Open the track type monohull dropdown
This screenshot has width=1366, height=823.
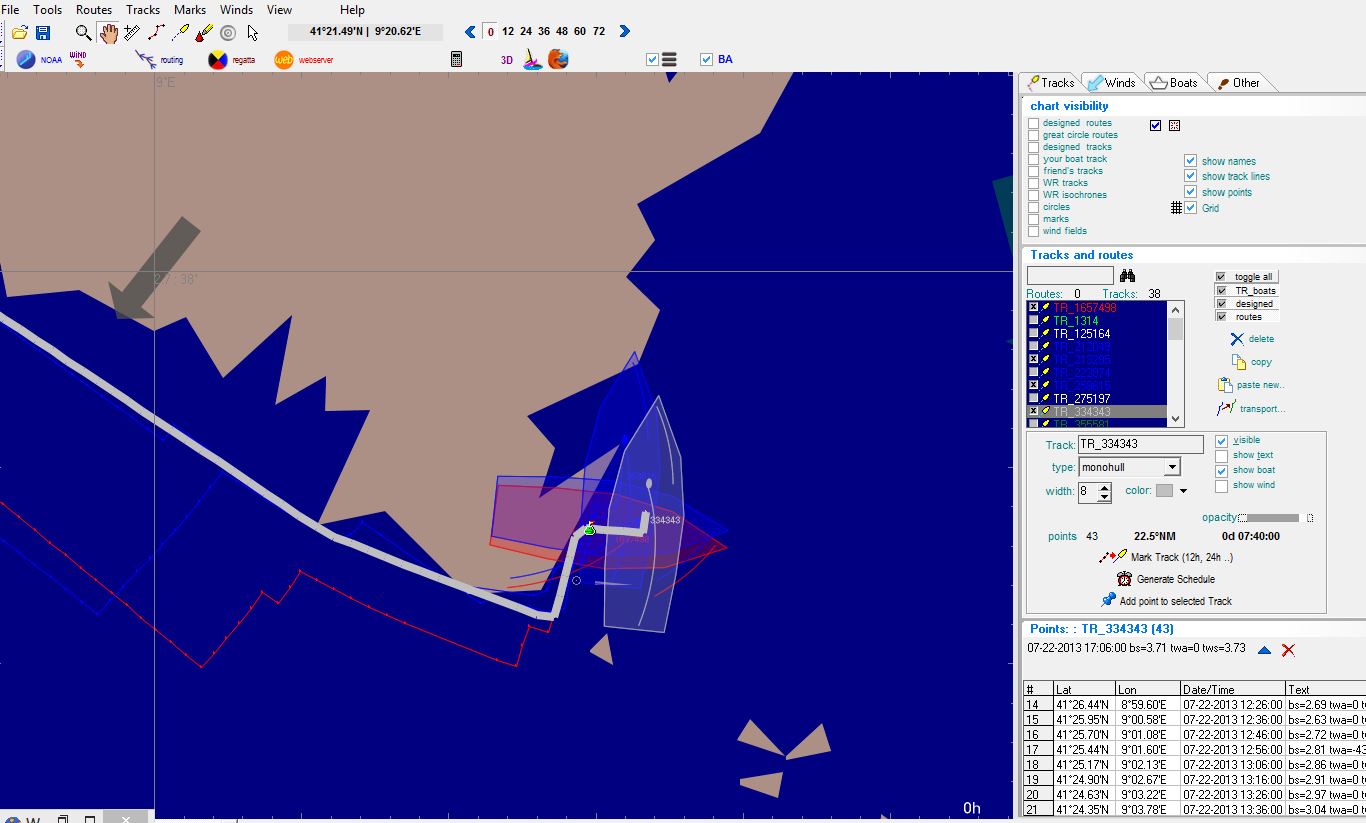click(1171, 467)
